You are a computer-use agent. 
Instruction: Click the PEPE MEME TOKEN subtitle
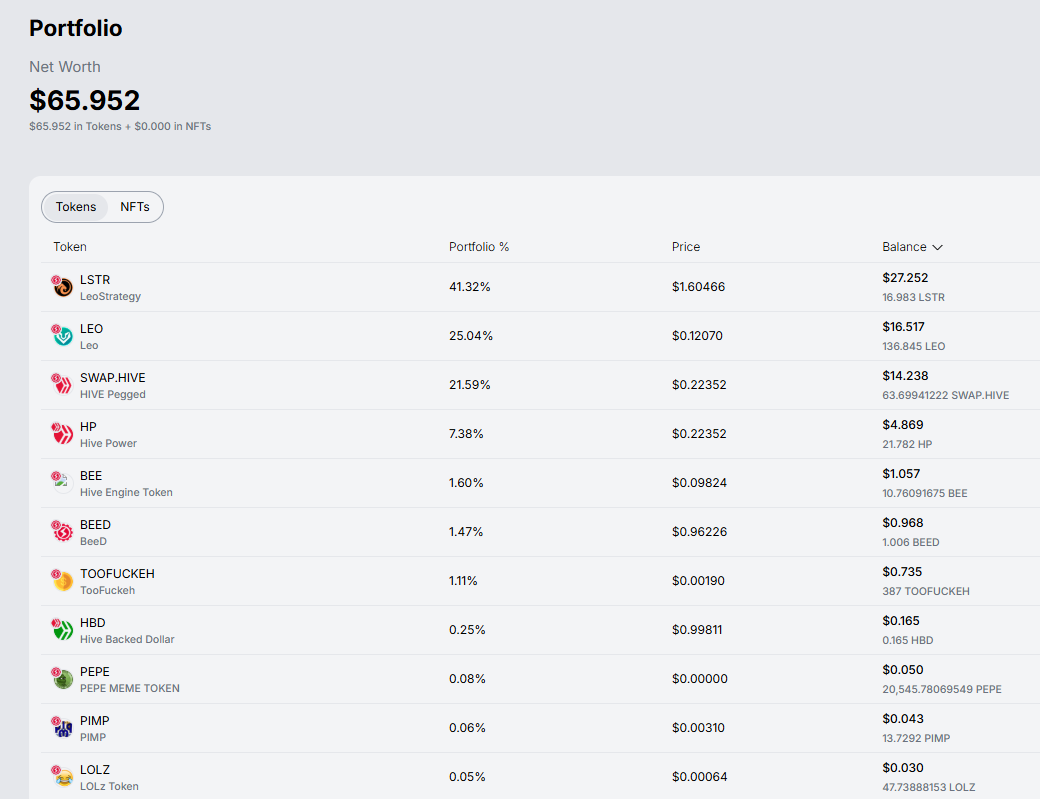pyautogui.click(x=130, y=689)
